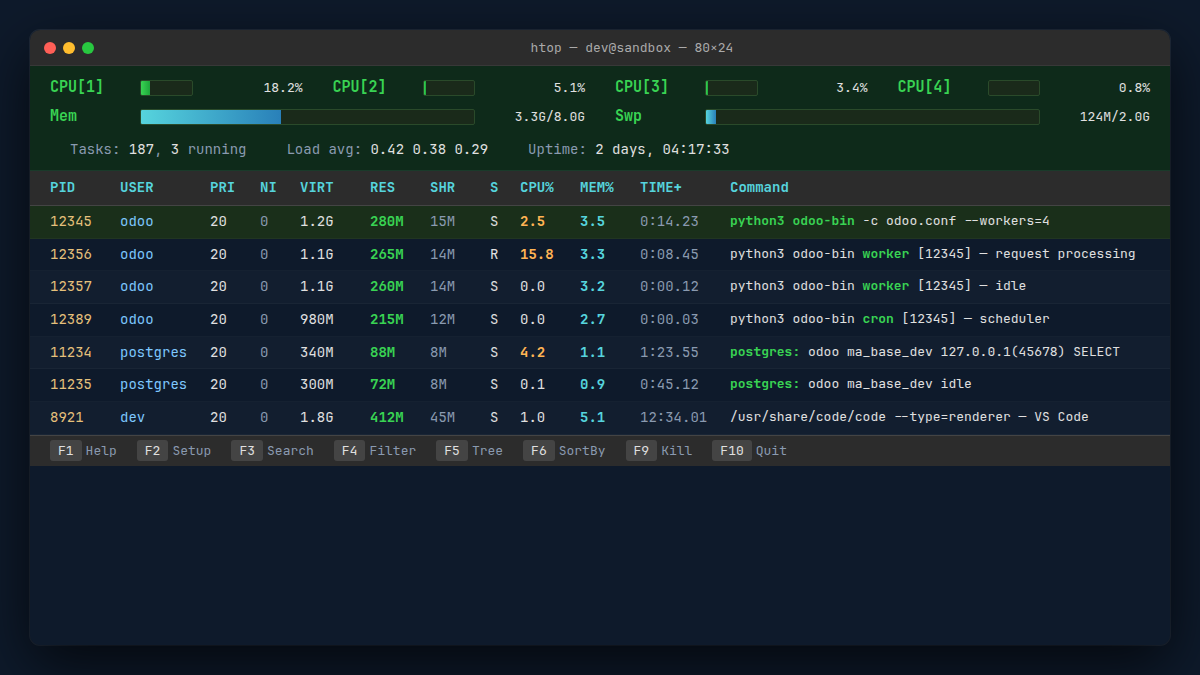Image resolution: width=1200 pixels, height=675 pixels.
Task: Sort by PID column header
Action: 62,188
